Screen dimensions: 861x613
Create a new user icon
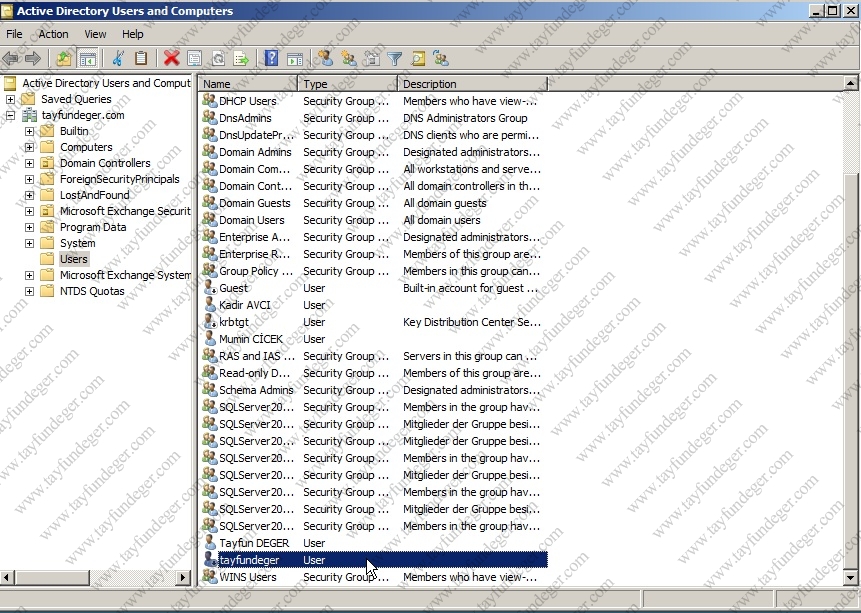325,58
